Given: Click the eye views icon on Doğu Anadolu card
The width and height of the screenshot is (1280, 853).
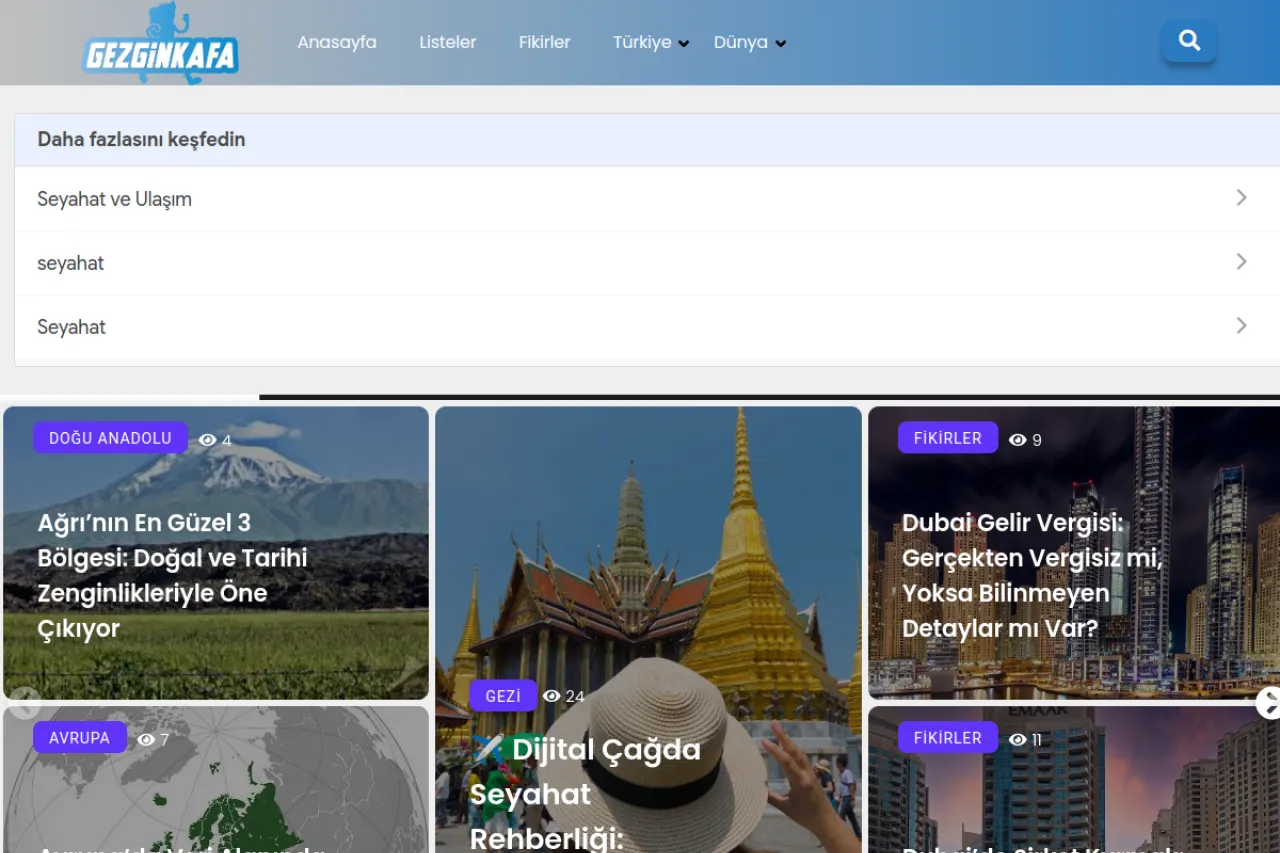Looking at the screenshot, I should 207,440.
